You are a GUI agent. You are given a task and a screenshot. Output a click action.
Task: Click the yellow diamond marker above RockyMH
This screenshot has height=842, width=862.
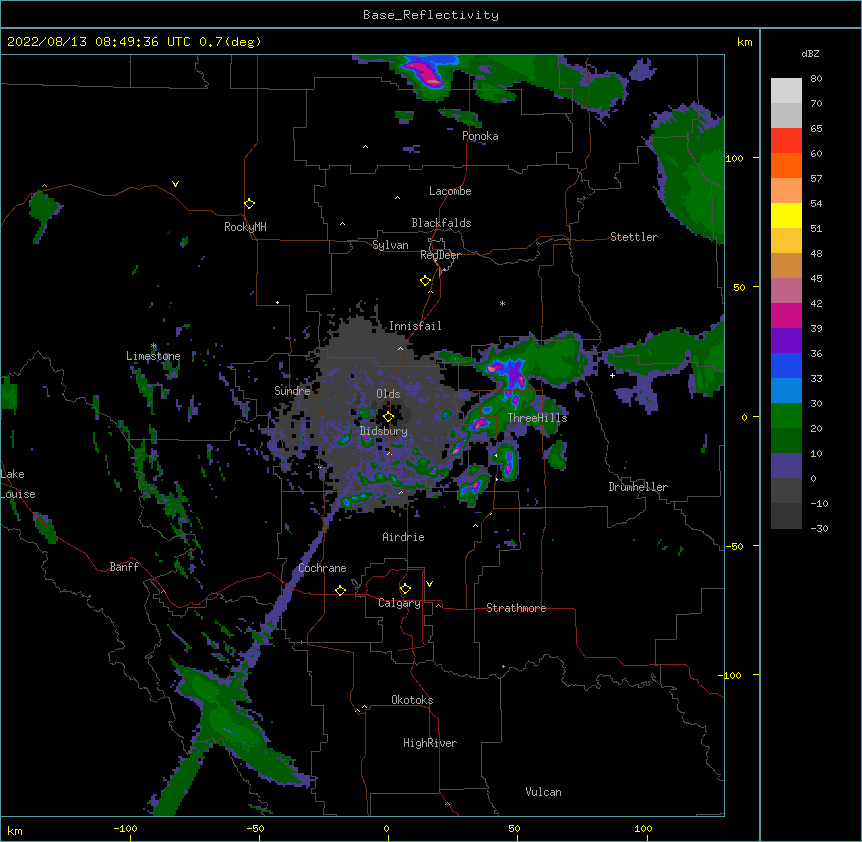[x=250, y=204]
